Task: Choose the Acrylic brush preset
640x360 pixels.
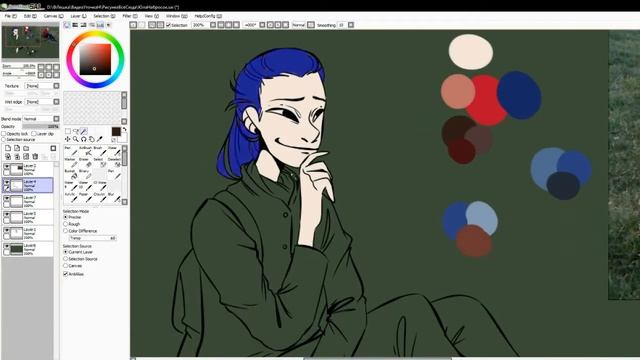Action: (x=71, y=198)
